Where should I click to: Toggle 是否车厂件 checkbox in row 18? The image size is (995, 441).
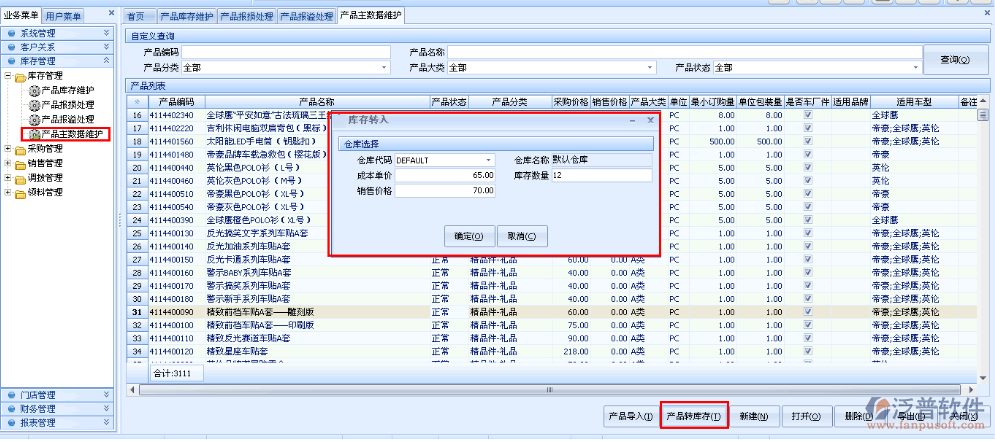(x=808, y=142)
